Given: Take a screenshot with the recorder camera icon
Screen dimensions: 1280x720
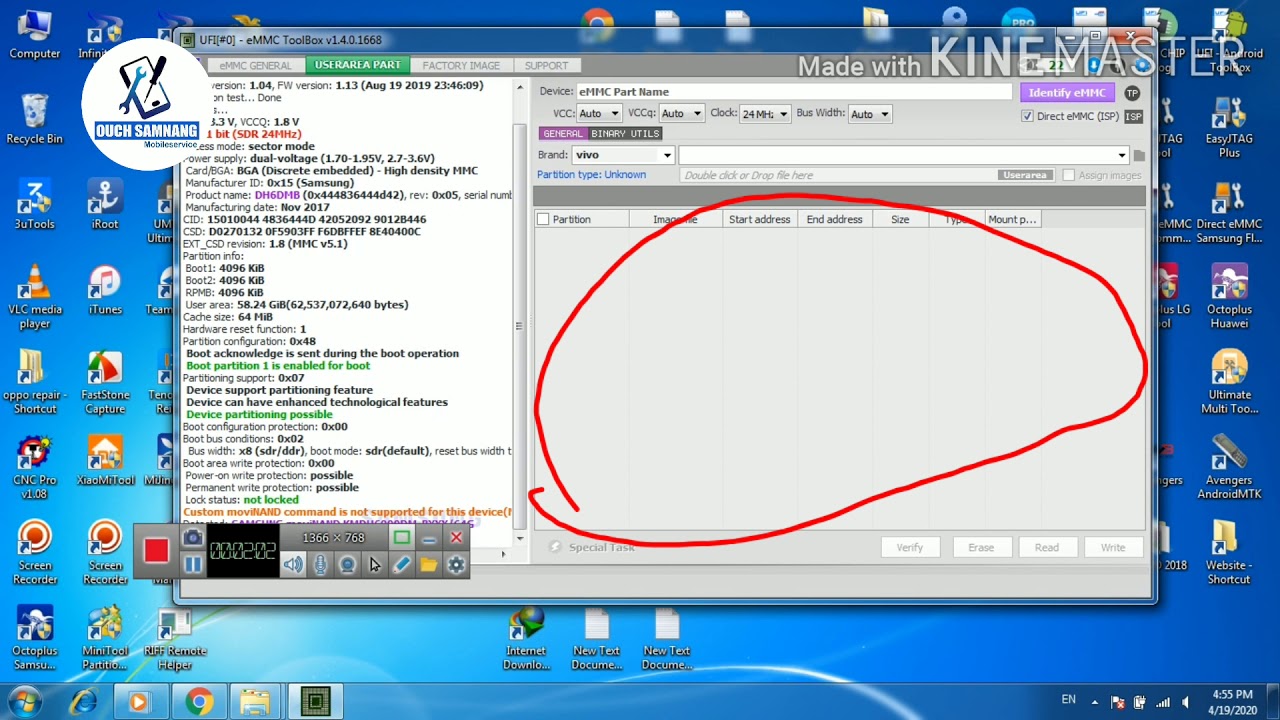Looking at the screenshot, I should click(193, 538).
